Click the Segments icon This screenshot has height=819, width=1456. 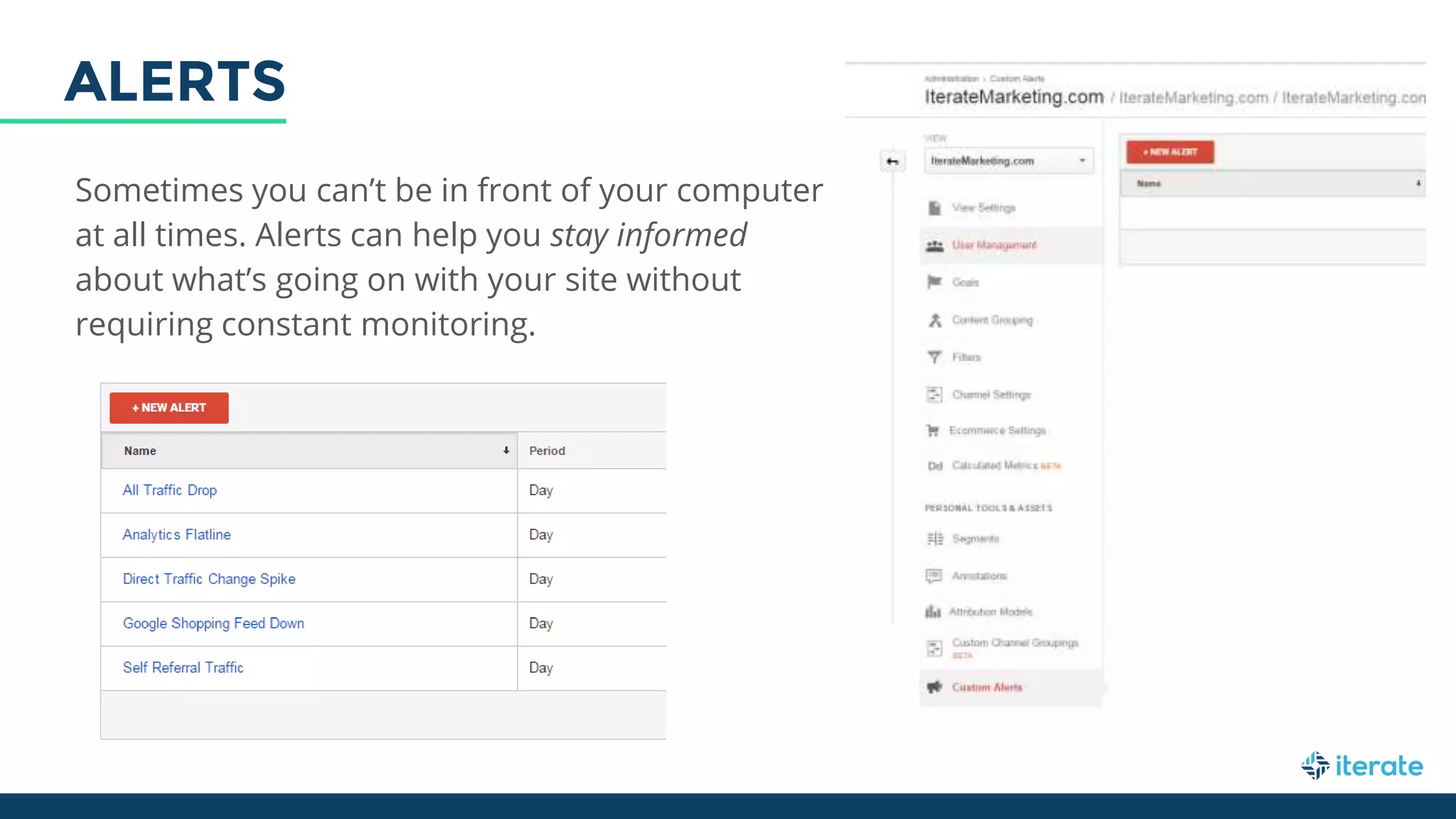[x=934, y=539]
